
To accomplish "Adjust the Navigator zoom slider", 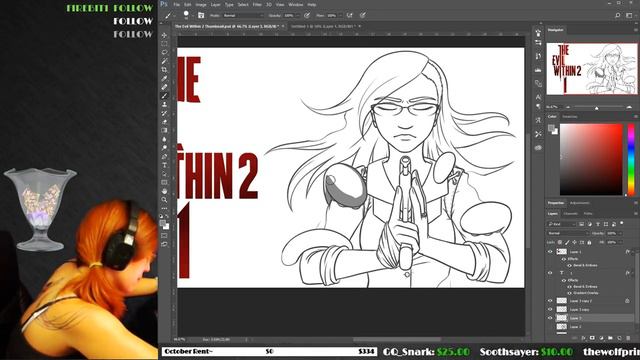I will 596,107.
